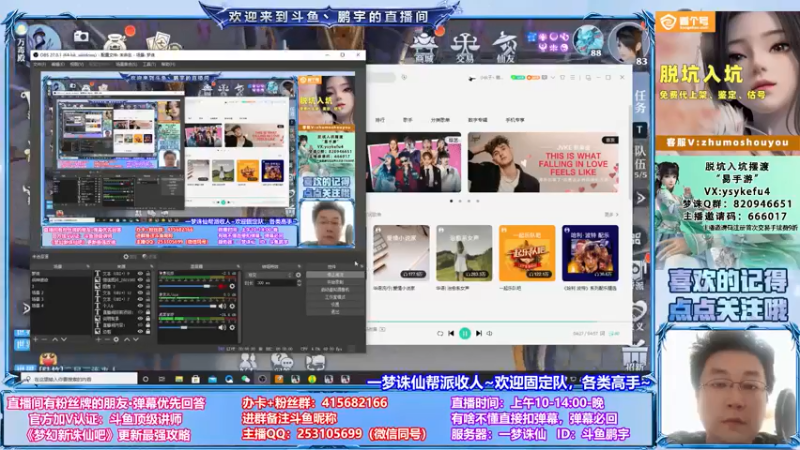The width and height of the screenshot is (800, 450).
Task: Open the main menu (three lines) in the music player
Action: [x=572, y=78]
